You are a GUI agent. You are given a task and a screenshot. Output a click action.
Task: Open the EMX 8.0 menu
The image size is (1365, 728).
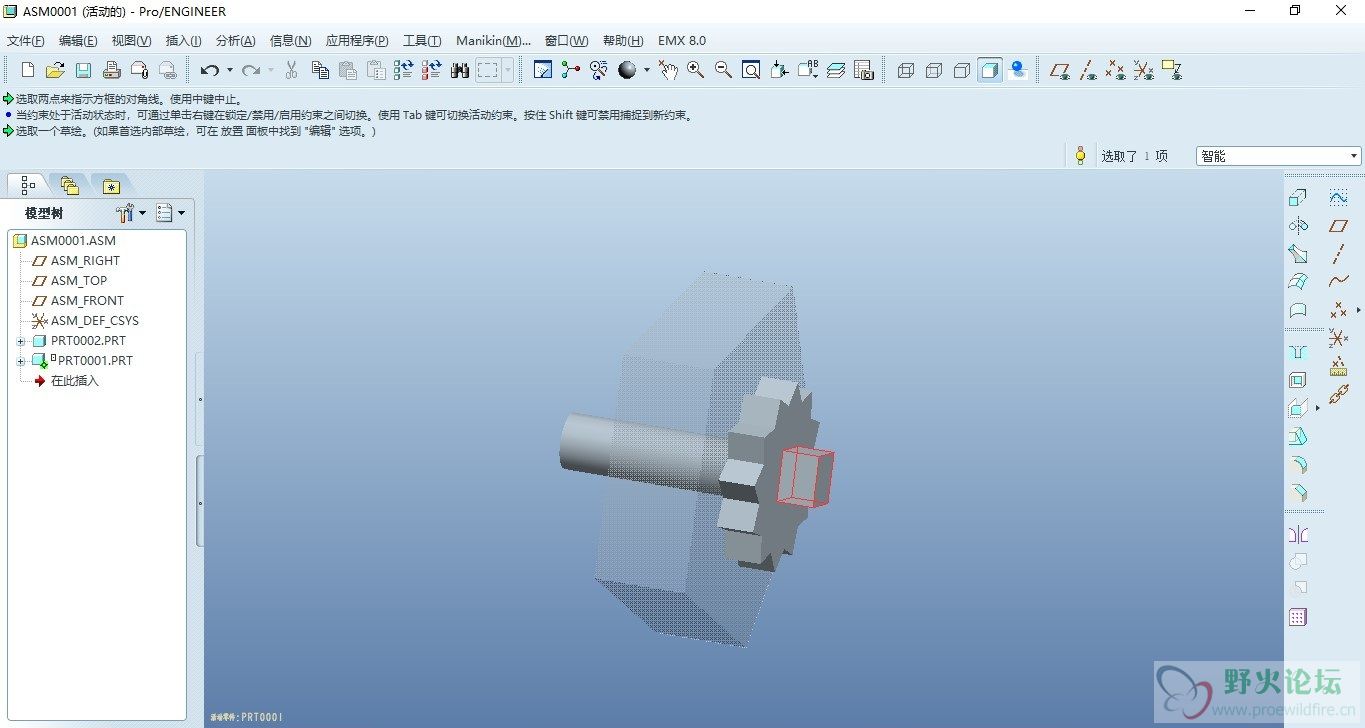tap(682, 41)
